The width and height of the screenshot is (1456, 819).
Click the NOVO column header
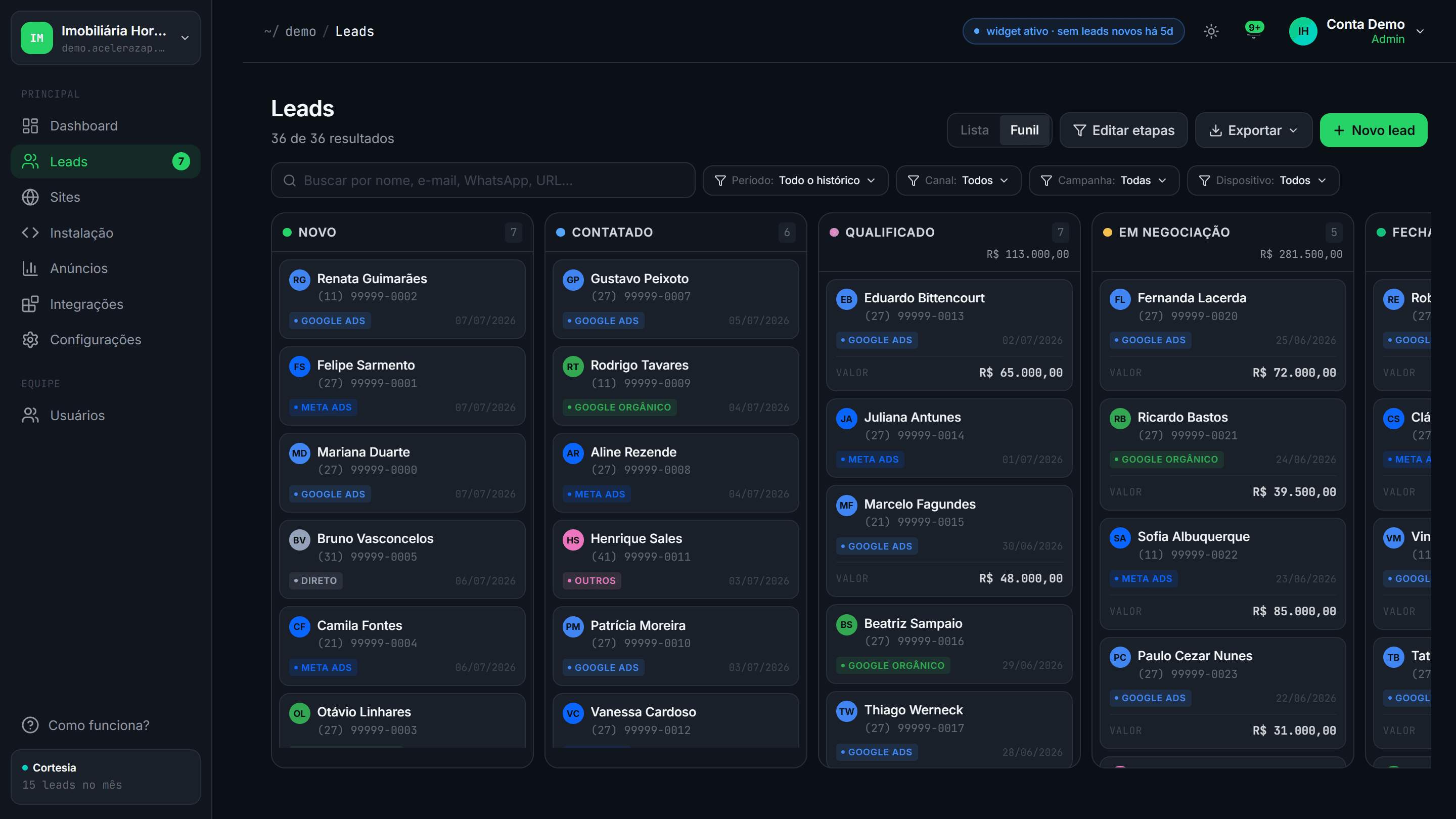point(402,233)
